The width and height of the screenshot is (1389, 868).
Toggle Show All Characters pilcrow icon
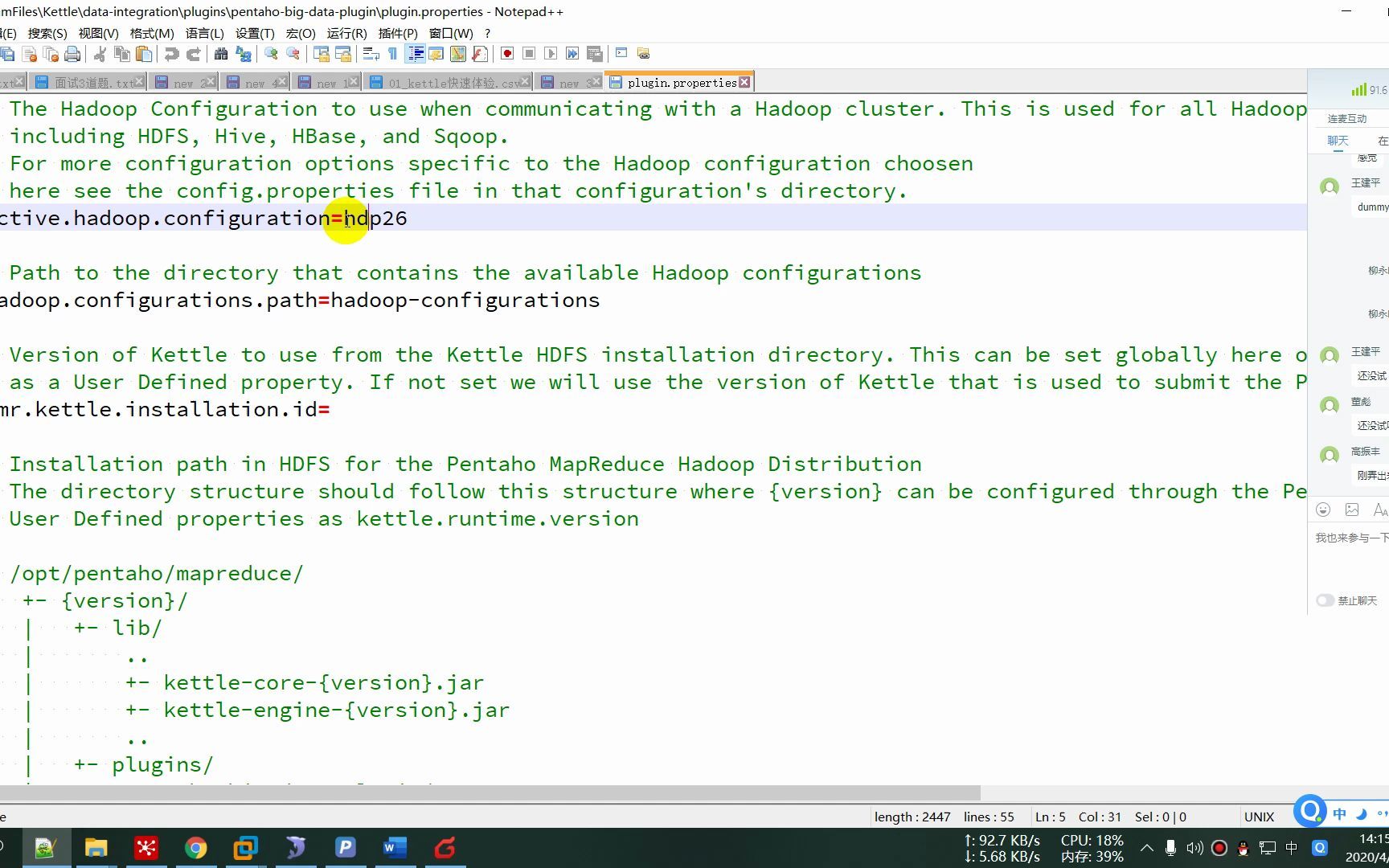tap(392, 54)
